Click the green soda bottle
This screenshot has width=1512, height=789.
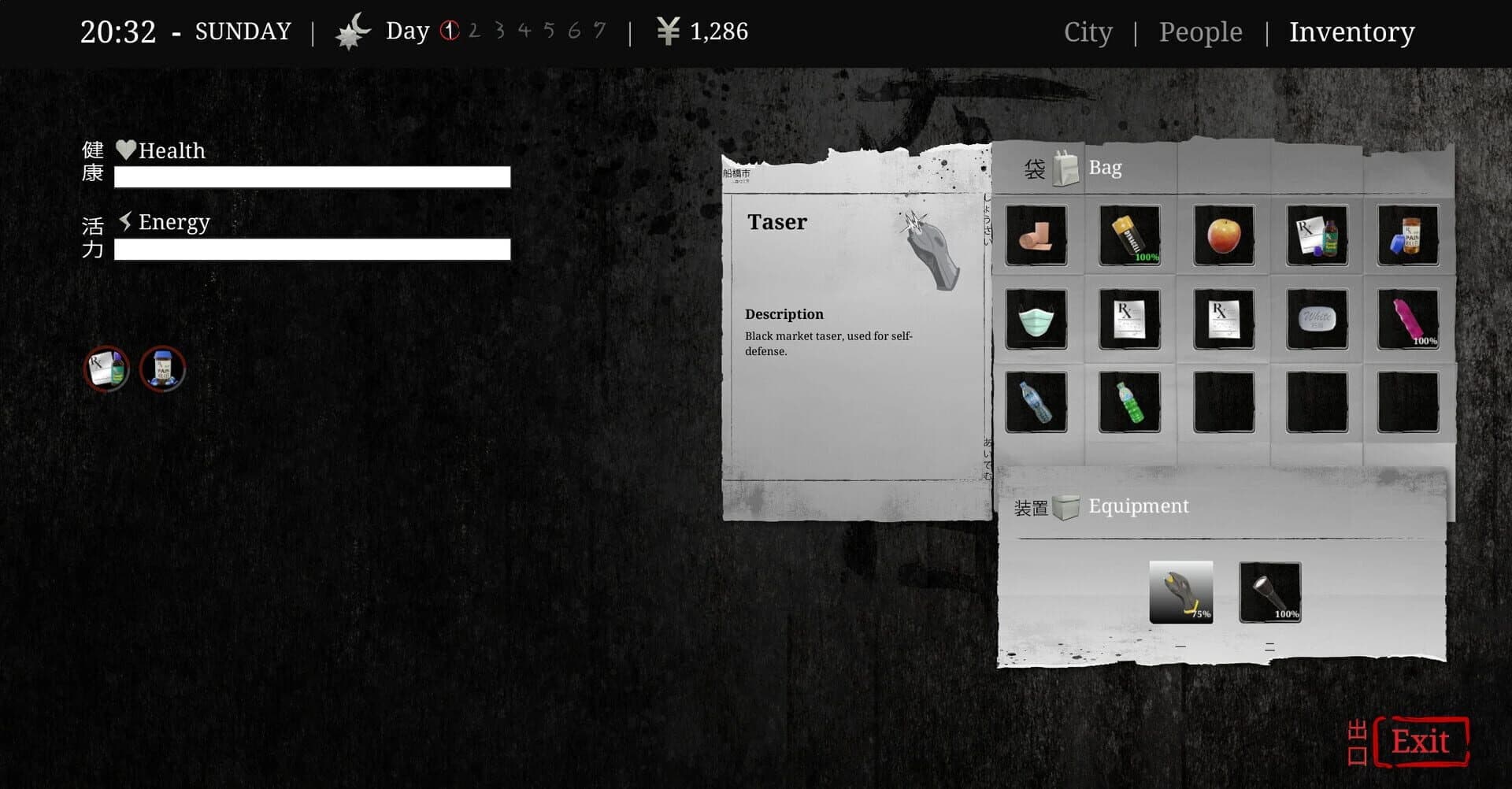(1129, 403)
